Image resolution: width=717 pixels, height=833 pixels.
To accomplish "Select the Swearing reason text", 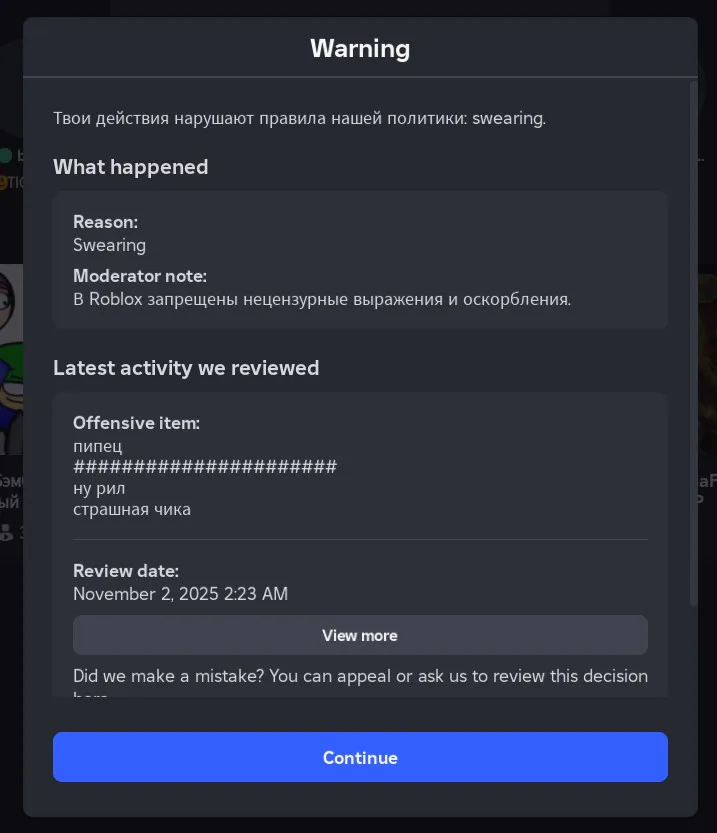I will tap(109, 245).
